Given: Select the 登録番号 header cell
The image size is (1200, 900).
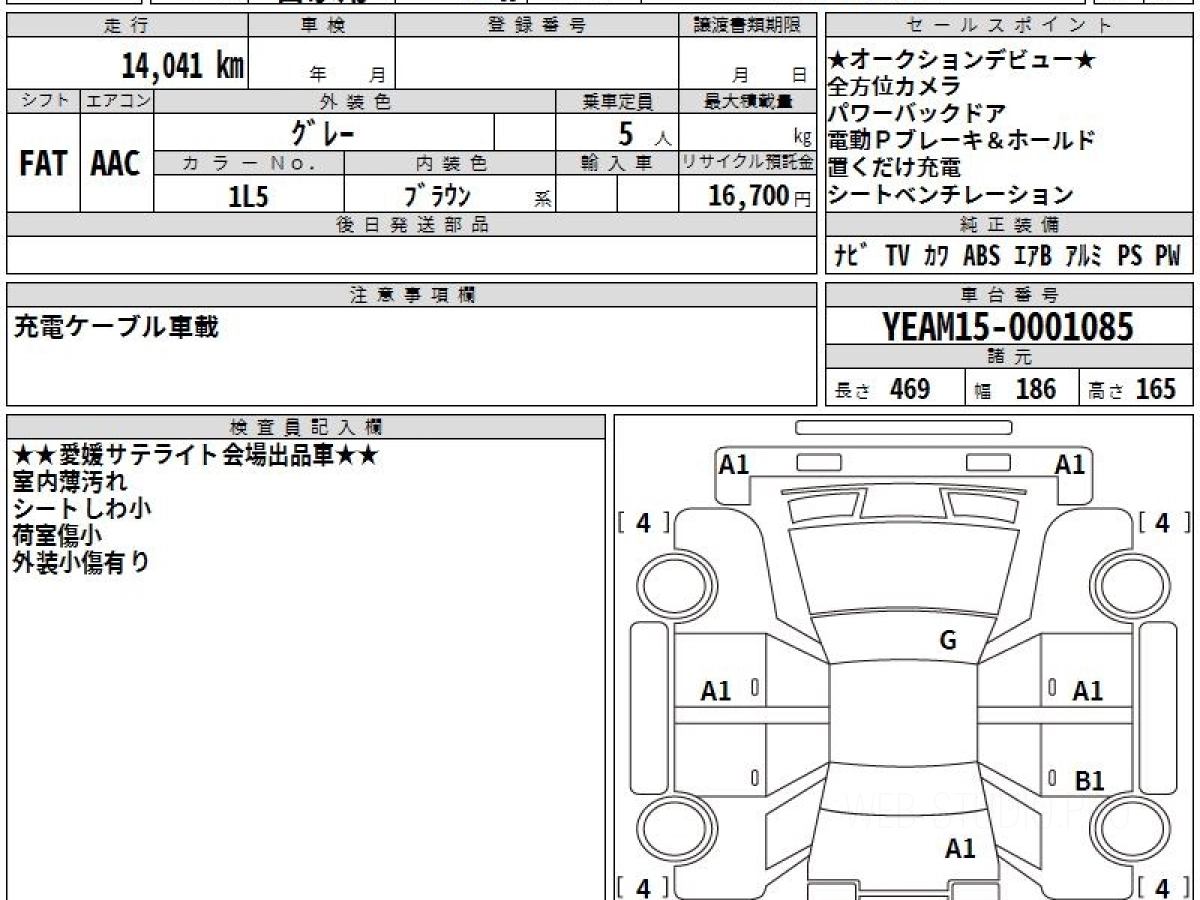Looking at the screenshot, I should pyautogui.click(x=537, y=26).
